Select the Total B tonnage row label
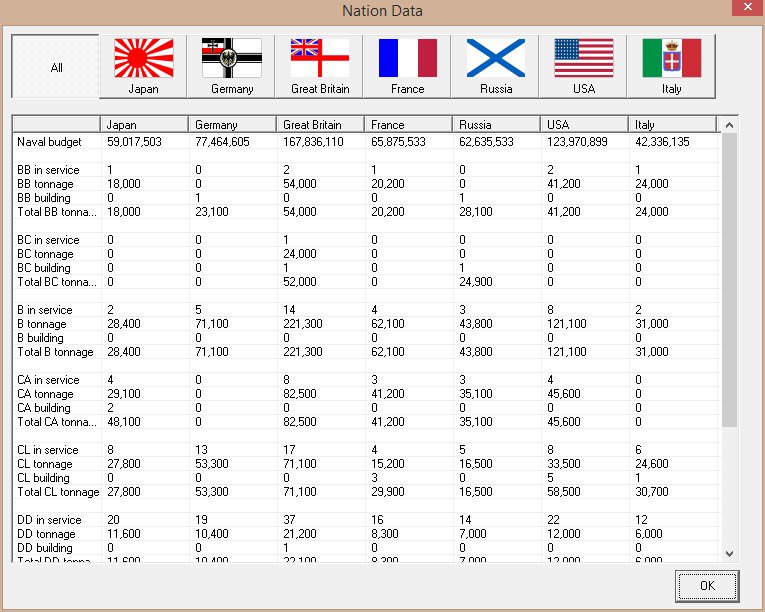Image resolution: width=765 pixels, height=612 pixels. (x=55, y=352)
